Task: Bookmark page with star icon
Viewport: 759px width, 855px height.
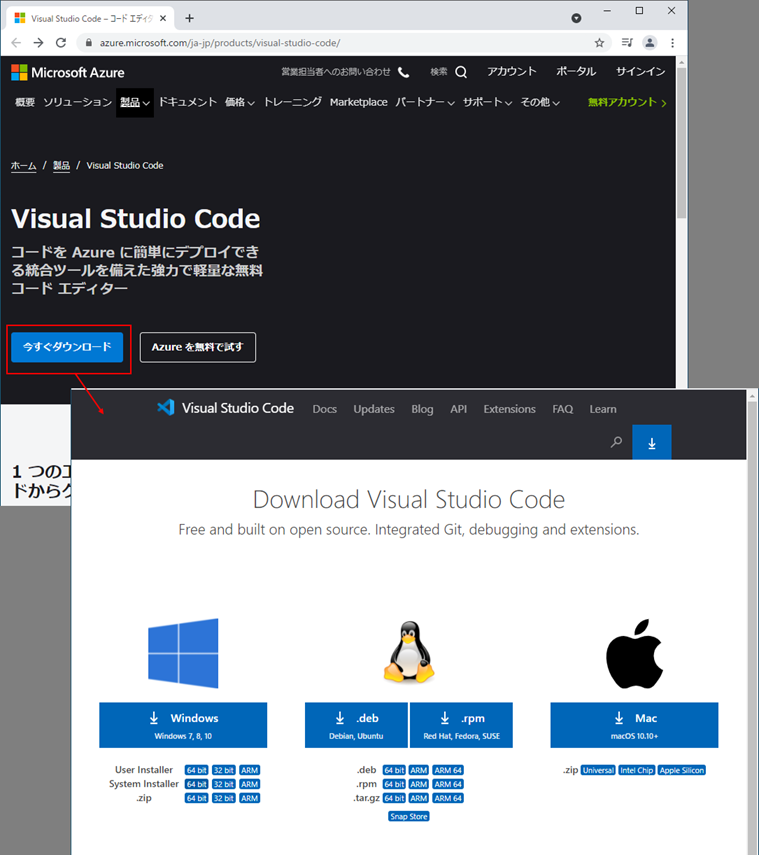Action: pos(599,43)
